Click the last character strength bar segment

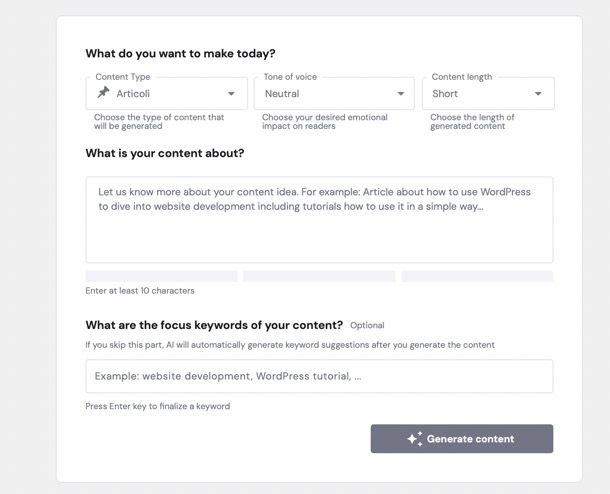(x=477, y=276)
